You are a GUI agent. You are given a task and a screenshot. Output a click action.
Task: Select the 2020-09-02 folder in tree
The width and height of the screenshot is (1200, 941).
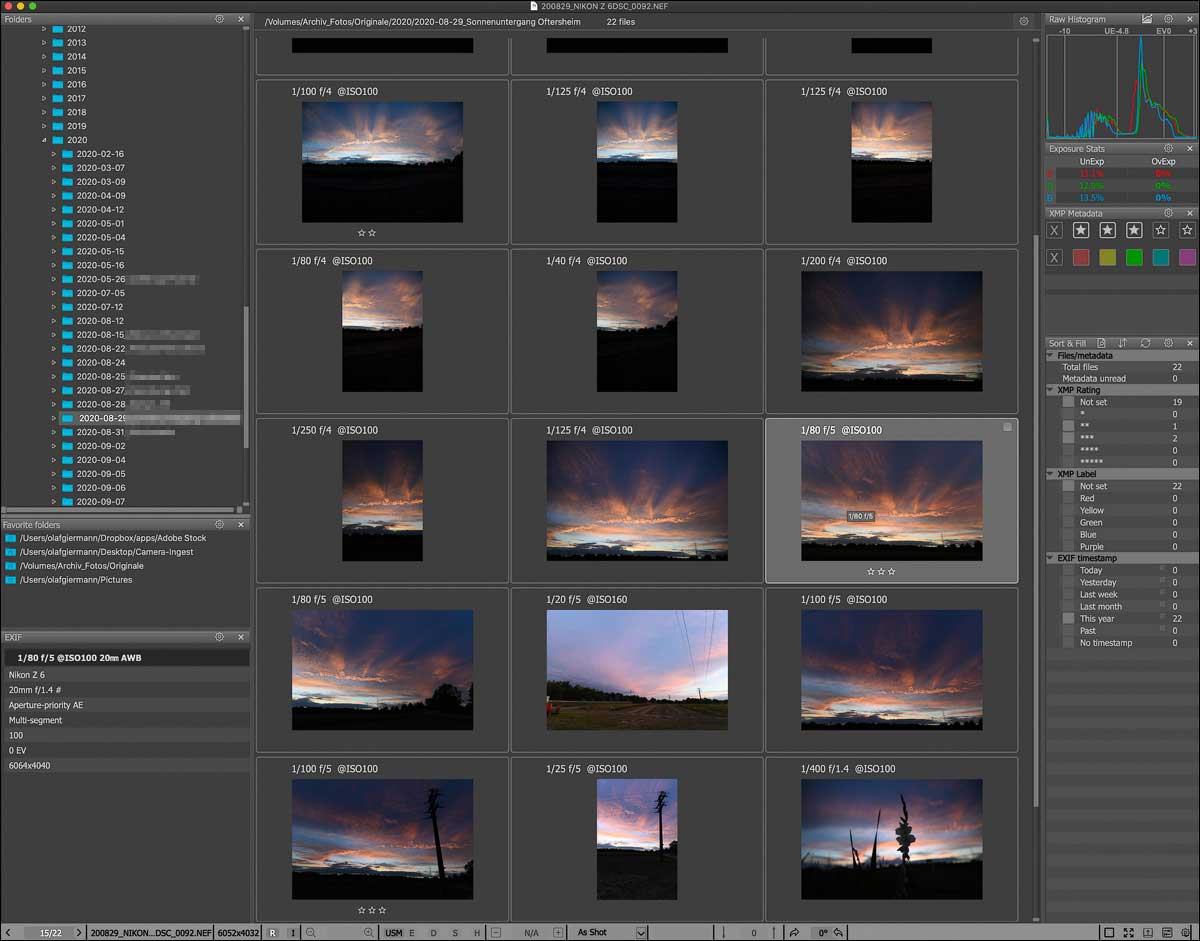click(100, 446)
